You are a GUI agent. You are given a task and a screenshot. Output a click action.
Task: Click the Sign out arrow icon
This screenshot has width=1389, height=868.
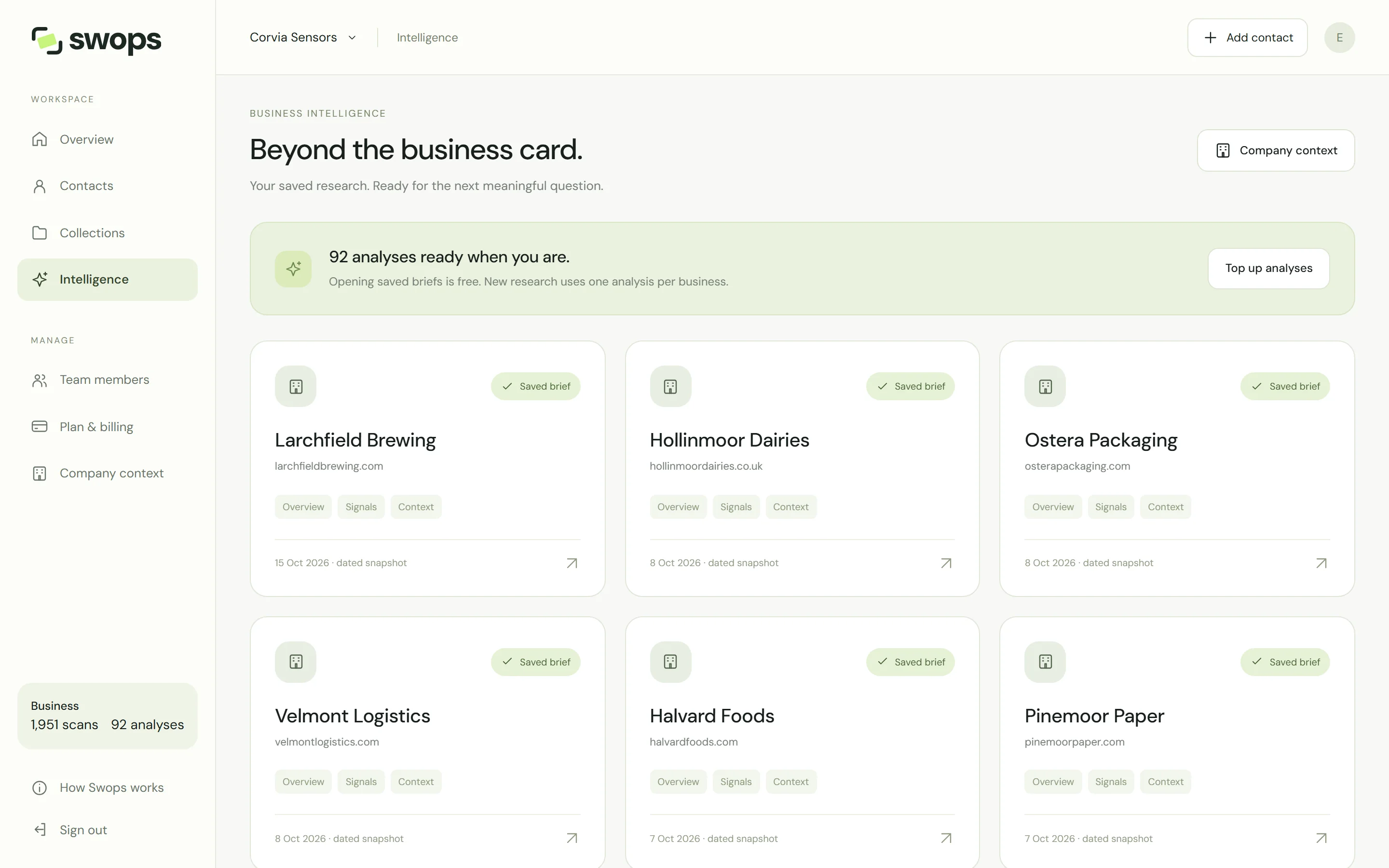[x=40, y=829]
